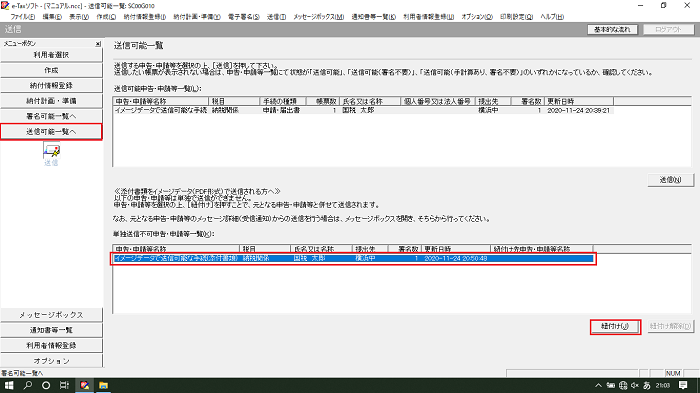Switch to e-Tax app taskbar icon
Image resolution: width=700 pixels, height=393 pixels.
[84, 385]
